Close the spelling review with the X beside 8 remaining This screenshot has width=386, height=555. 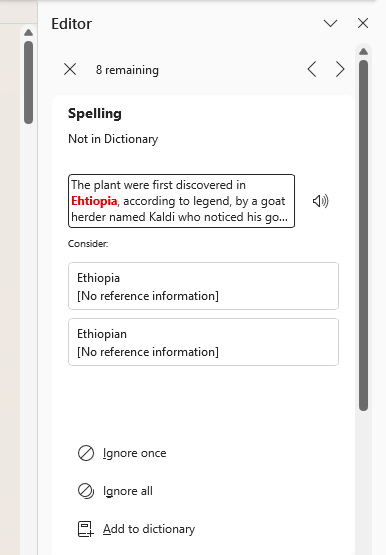pyautogui.click(x=70, y=69)
